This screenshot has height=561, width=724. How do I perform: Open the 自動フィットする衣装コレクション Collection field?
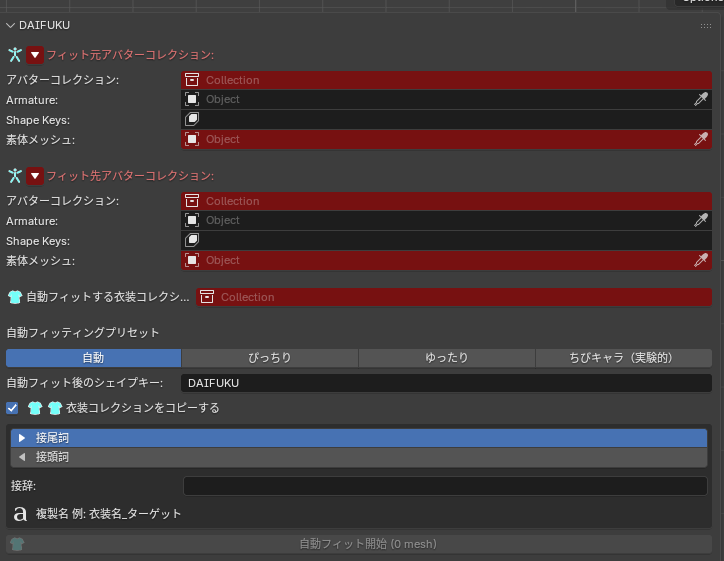pos(454,297)
